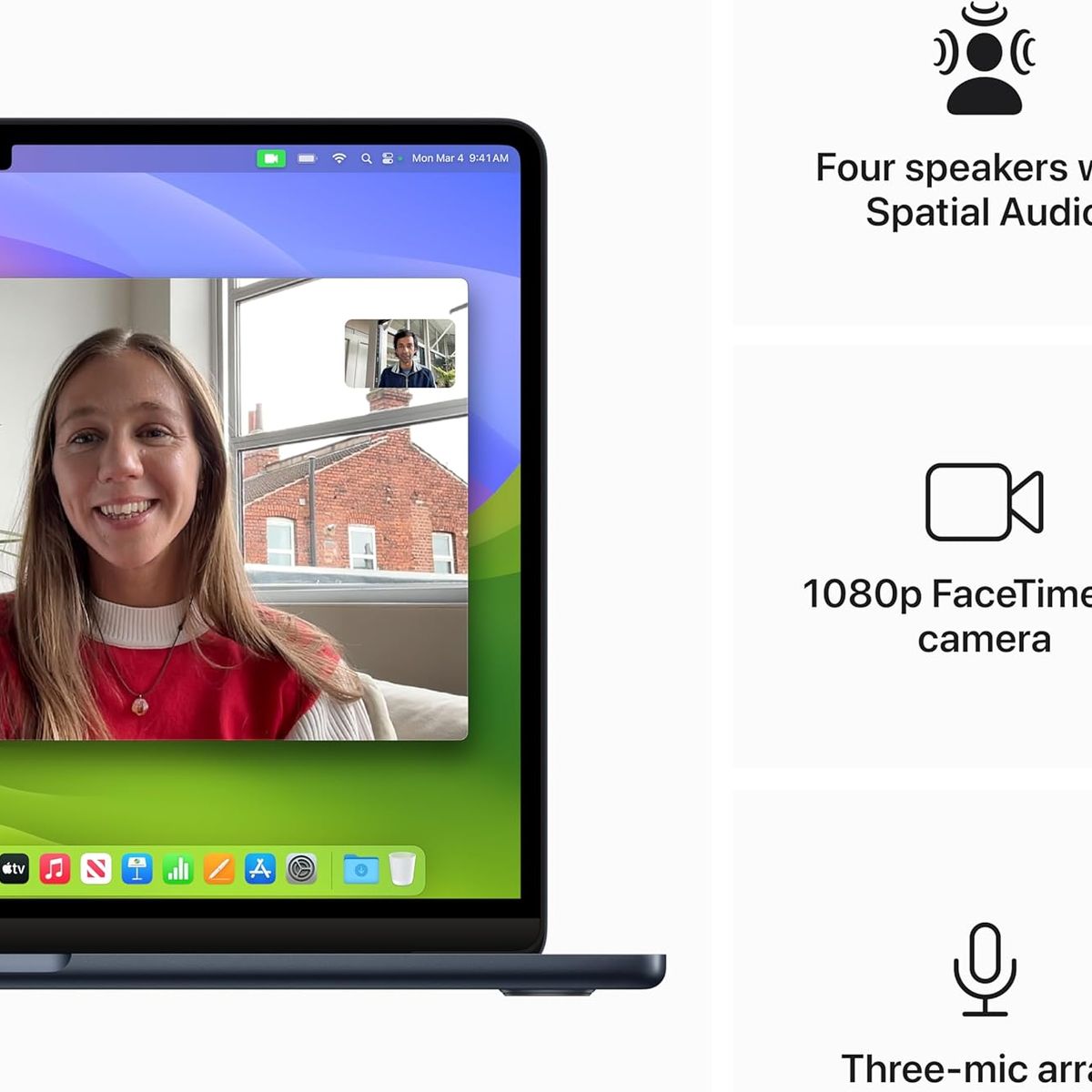Open System Settings from the dock

(301, 870)
